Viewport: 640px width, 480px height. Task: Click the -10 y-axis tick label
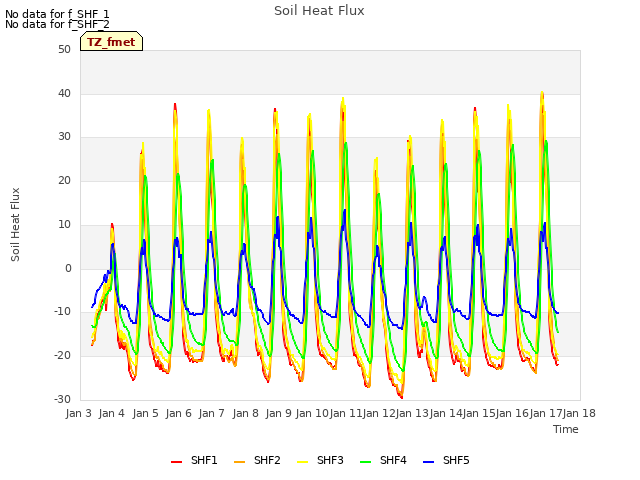click(x=62, y=312)
